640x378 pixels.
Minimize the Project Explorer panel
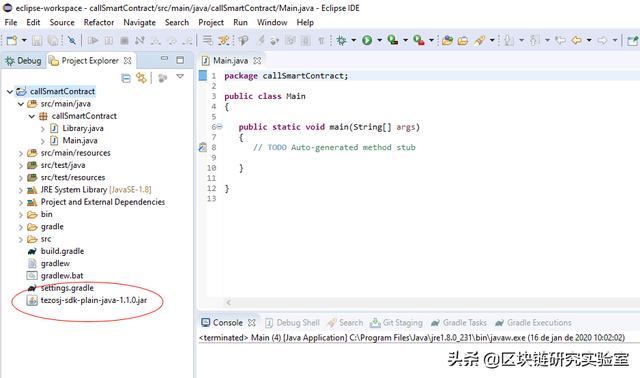(164, 59)
